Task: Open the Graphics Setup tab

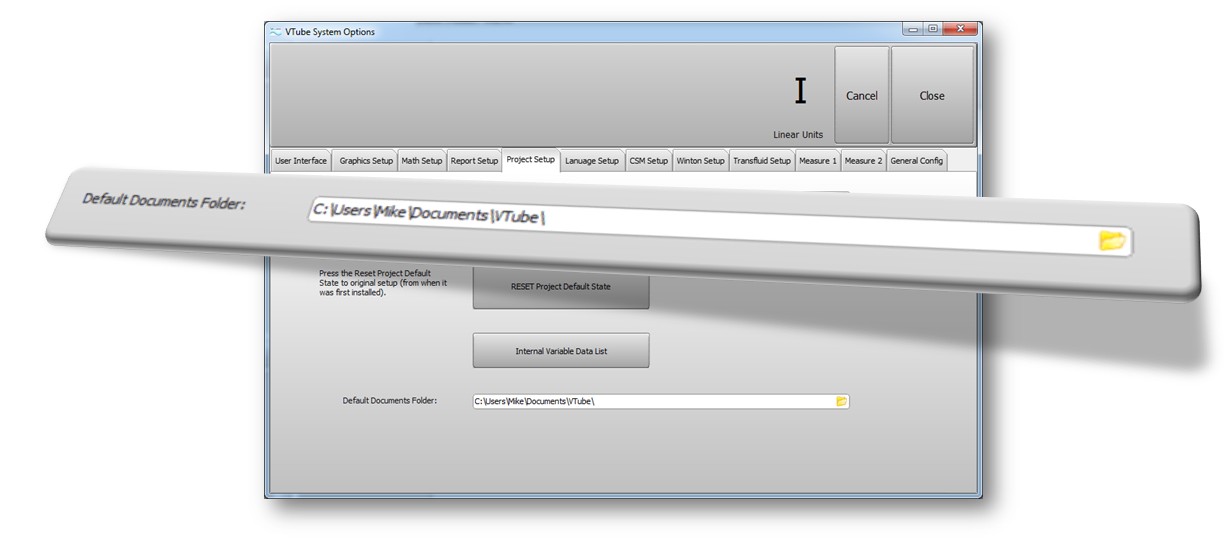Action: point(366,161)
